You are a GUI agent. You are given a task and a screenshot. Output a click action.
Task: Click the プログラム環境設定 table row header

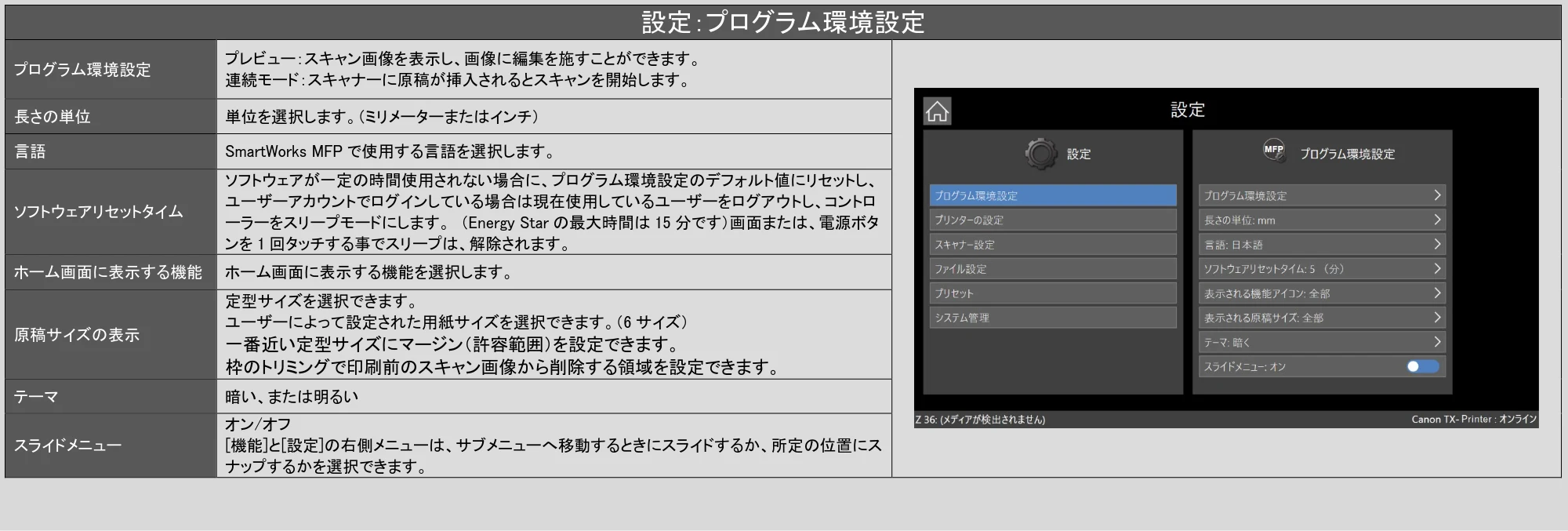point(82,70)
